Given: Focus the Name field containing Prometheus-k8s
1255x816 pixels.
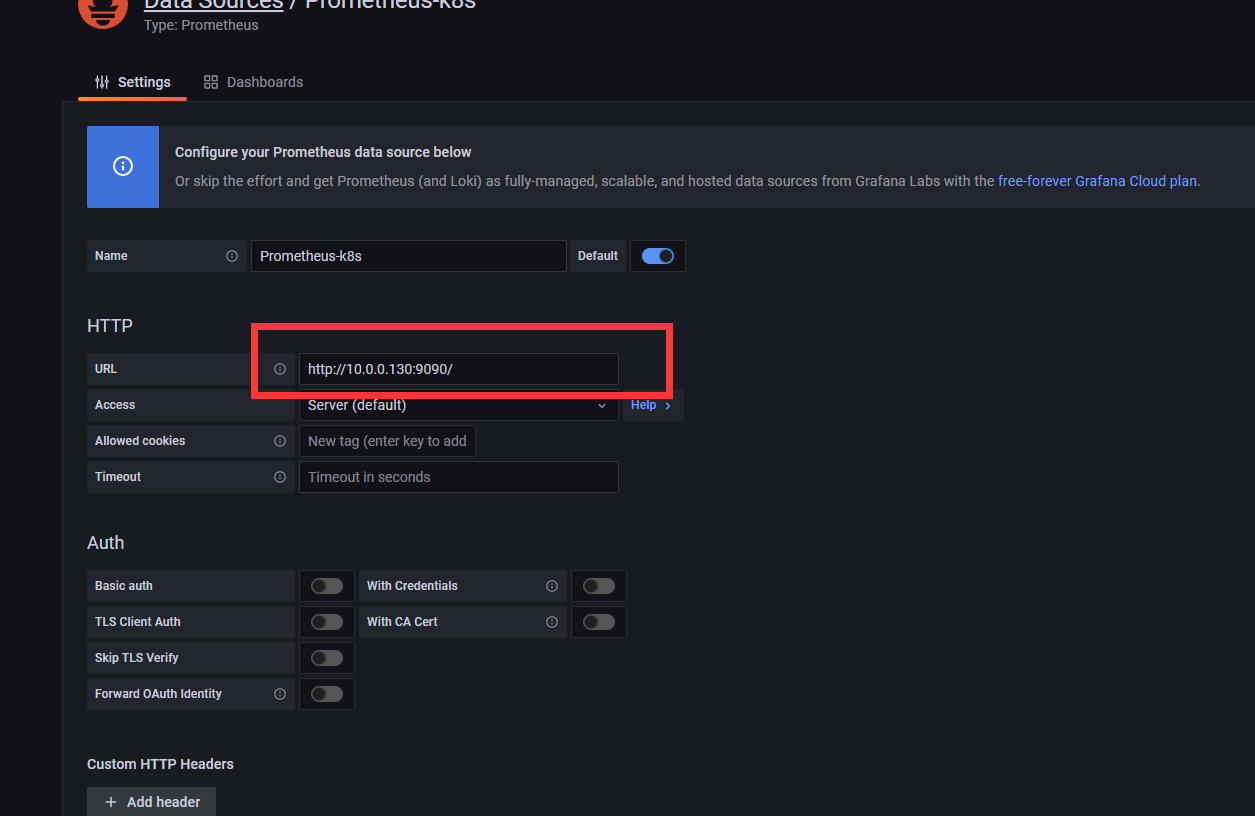Looking at the screenshot, I should tap(409, 256).
